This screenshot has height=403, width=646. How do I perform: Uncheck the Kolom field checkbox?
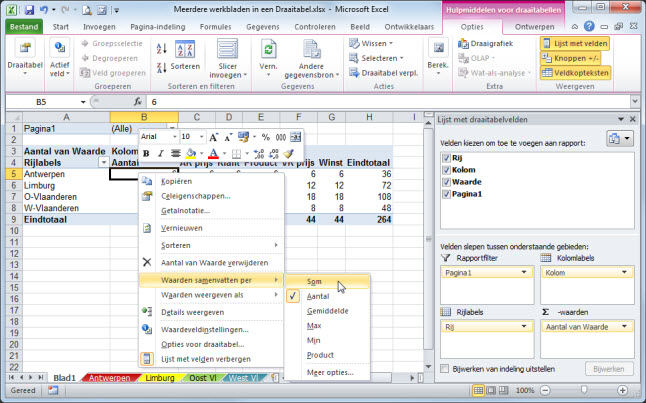(446, 170)
